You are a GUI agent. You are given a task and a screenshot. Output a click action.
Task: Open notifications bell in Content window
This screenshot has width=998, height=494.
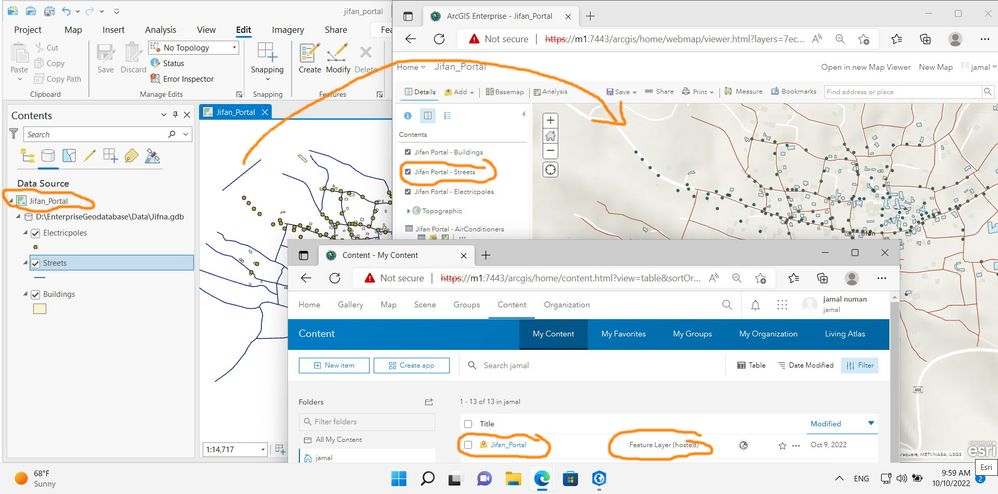click(x=756, y=305)
